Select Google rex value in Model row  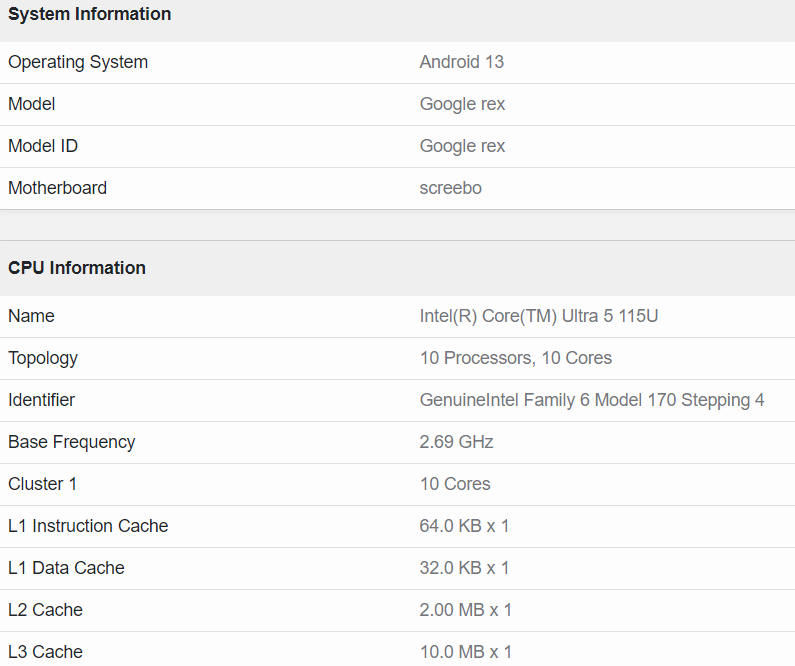[462, 104]
